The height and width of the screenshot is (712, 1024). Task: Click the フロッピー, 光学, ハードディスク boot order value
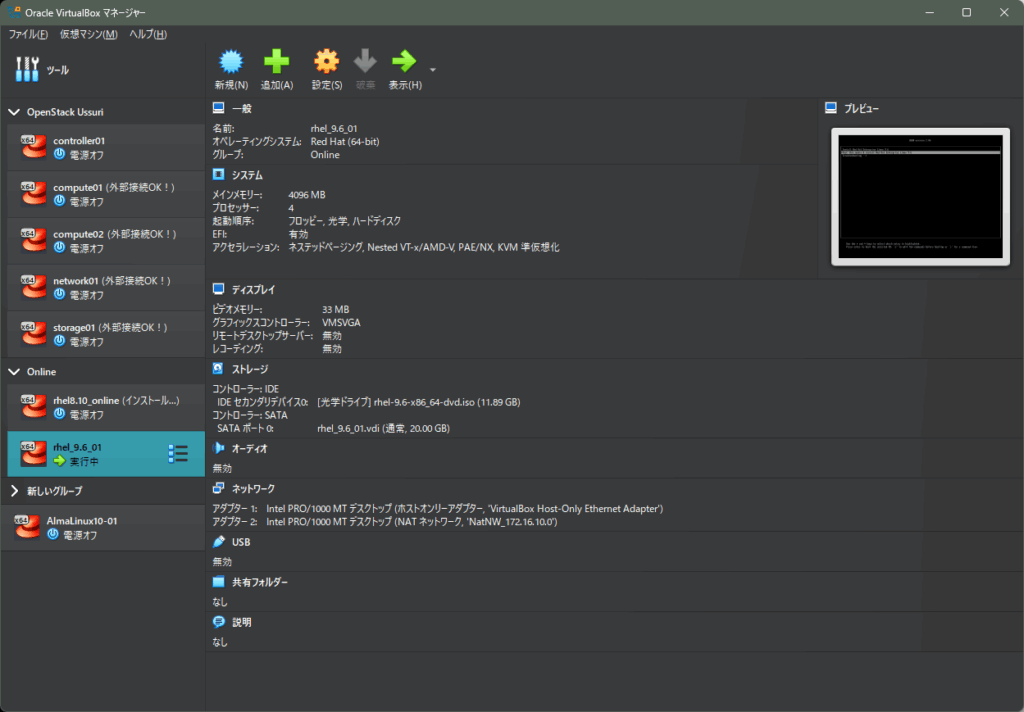pyautogui.click(x=345, y=221)
